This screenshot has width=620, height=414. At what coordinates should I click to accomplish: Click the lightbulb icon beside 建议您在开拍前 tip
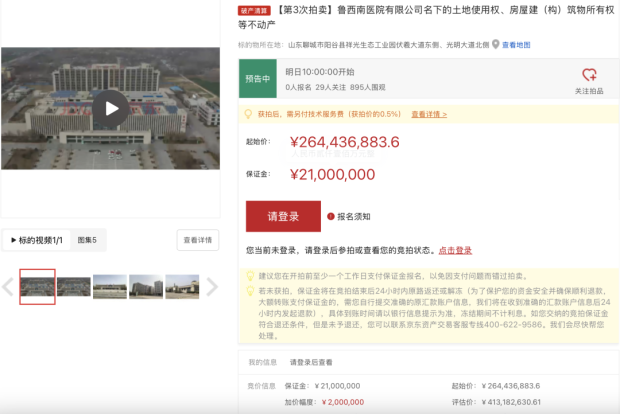point(250,276)
